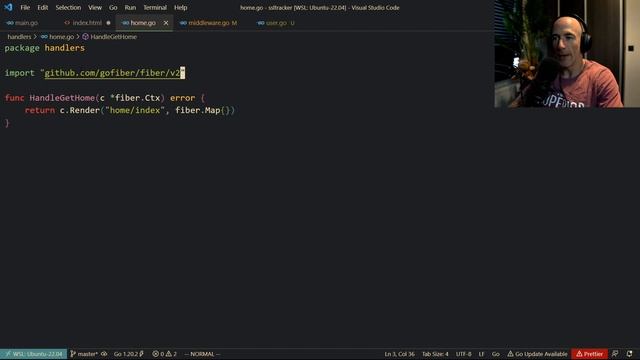
Task: Close the home.go tab
Action: coord(166,23)
